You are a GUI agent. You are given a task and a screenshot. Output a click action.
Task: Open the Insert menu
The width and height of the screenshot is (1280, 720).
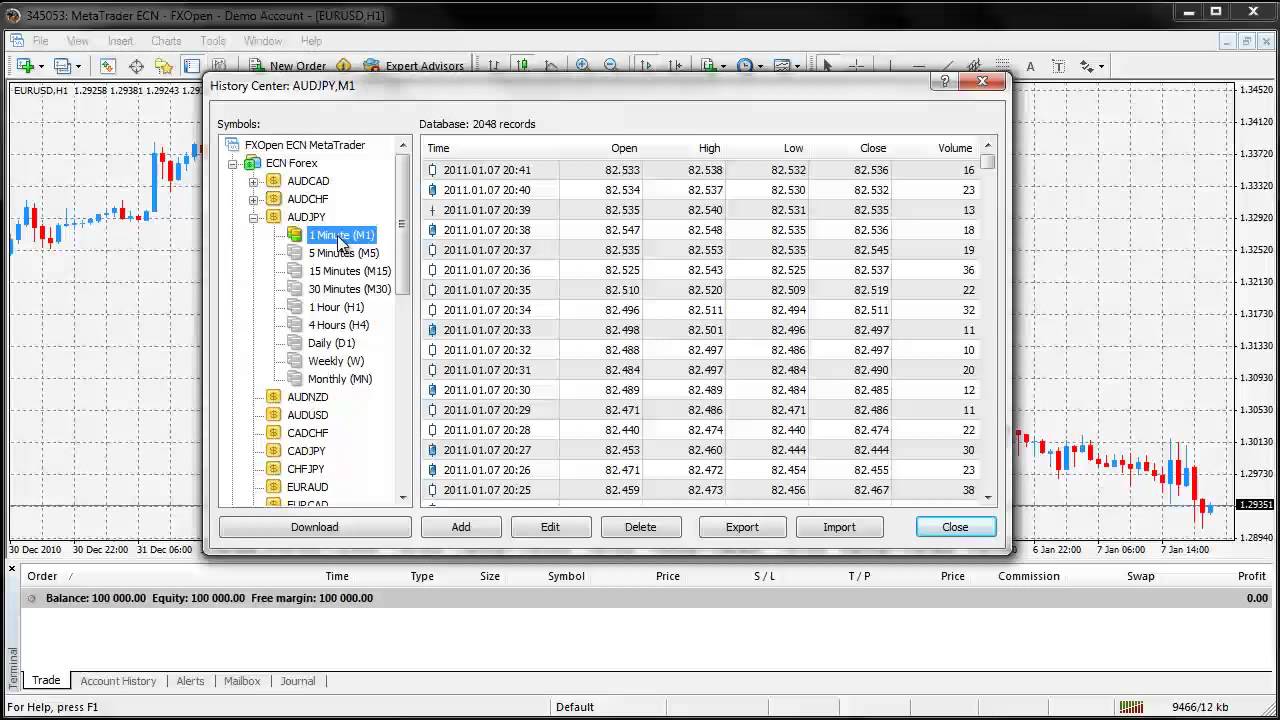coord(120,41)
